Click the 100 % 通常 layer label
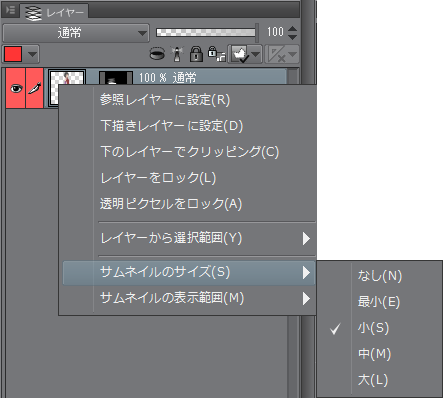Image resolution: width=443 pixels, height=398 pixels. pos(168,78)
